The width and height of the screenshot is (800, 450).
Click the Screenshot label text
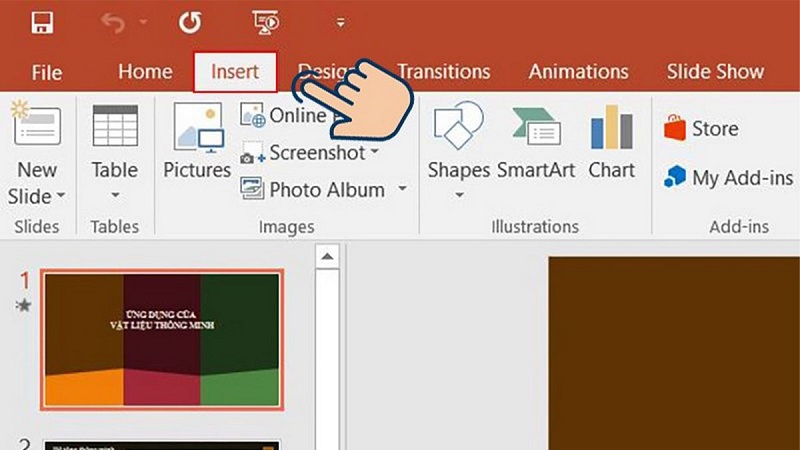[317, 153]
